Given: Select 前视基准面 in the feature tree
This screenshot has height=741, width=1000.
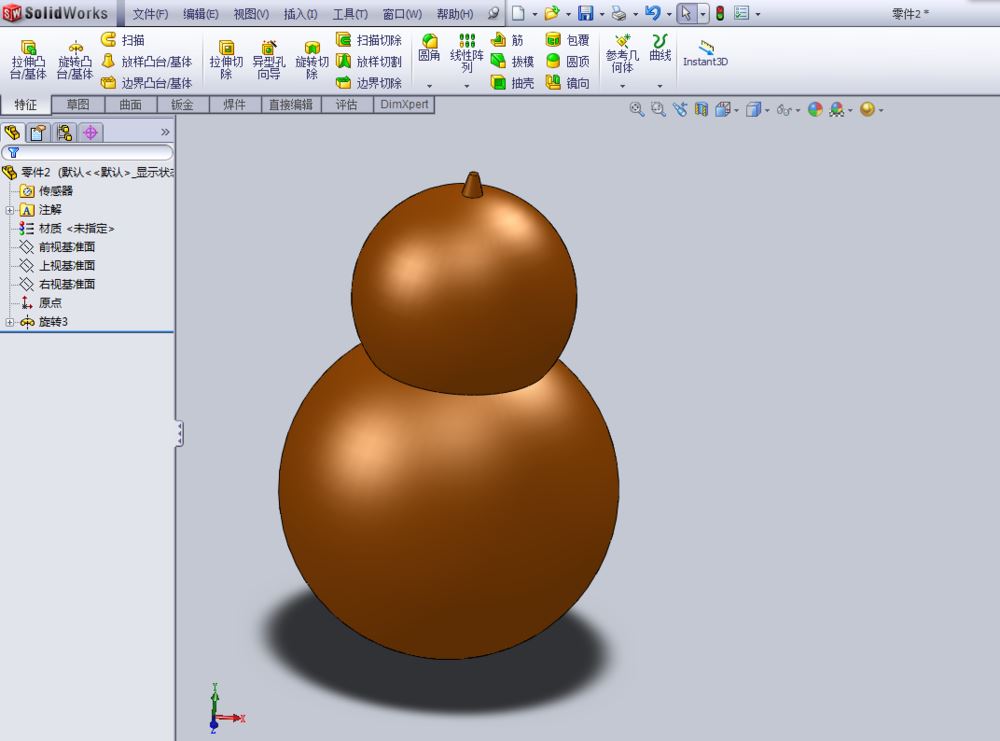Looking at the screenshot, I should [x=57, y=247].
